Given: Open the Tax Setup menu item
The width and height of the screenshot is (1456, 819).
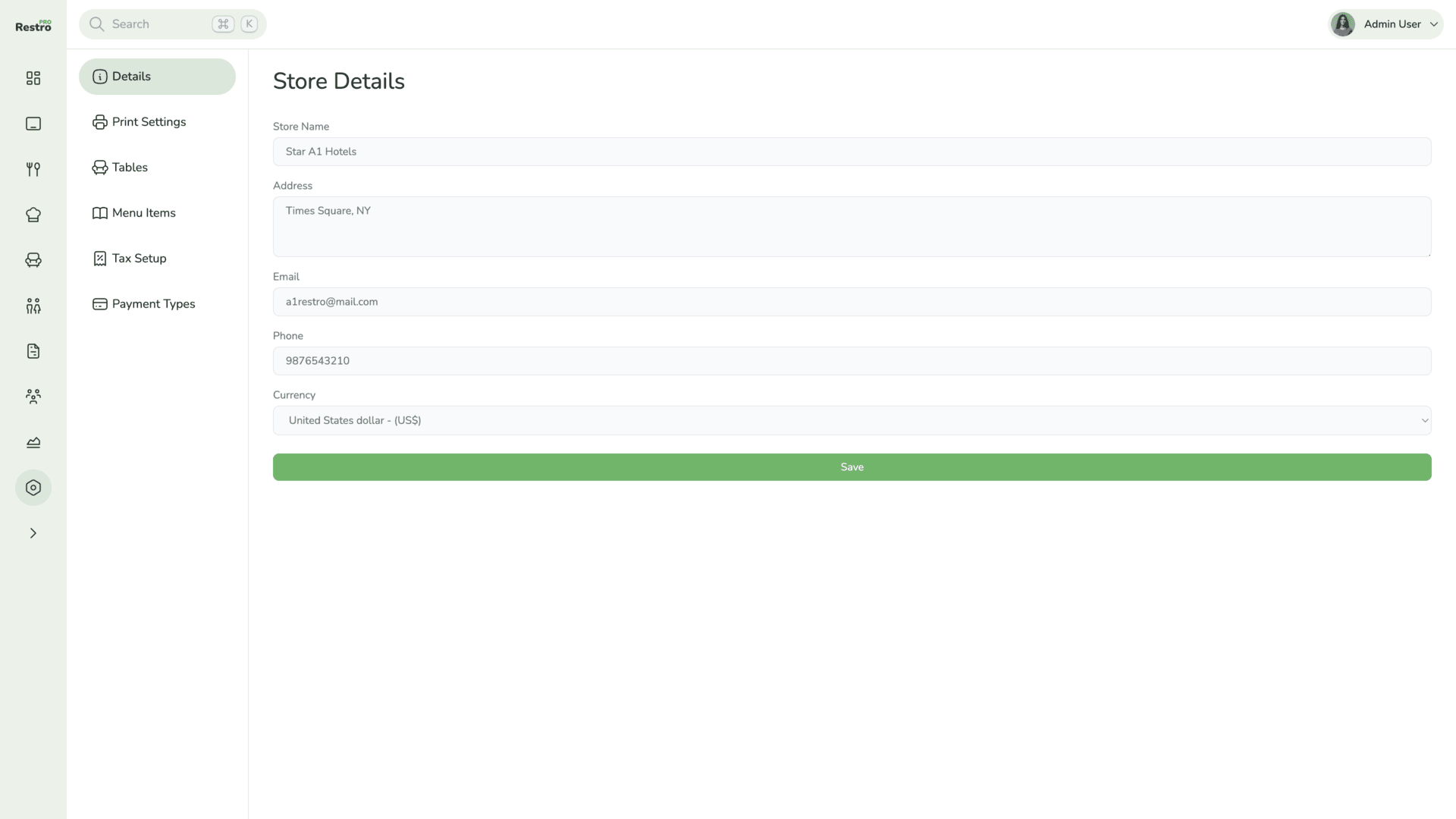Looking at the screenshot, I should (x=139, y=259).
